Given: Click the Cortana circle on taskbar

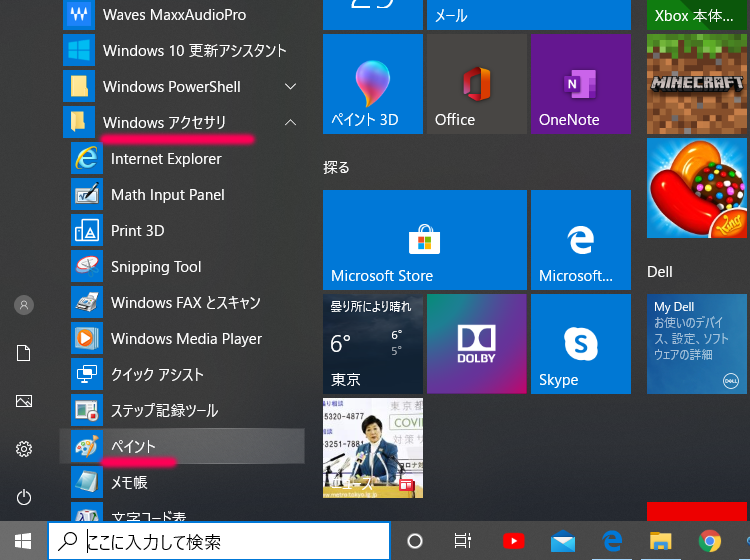Looking at the screenshot, I should pyautogui.click(x=414, y=541).
